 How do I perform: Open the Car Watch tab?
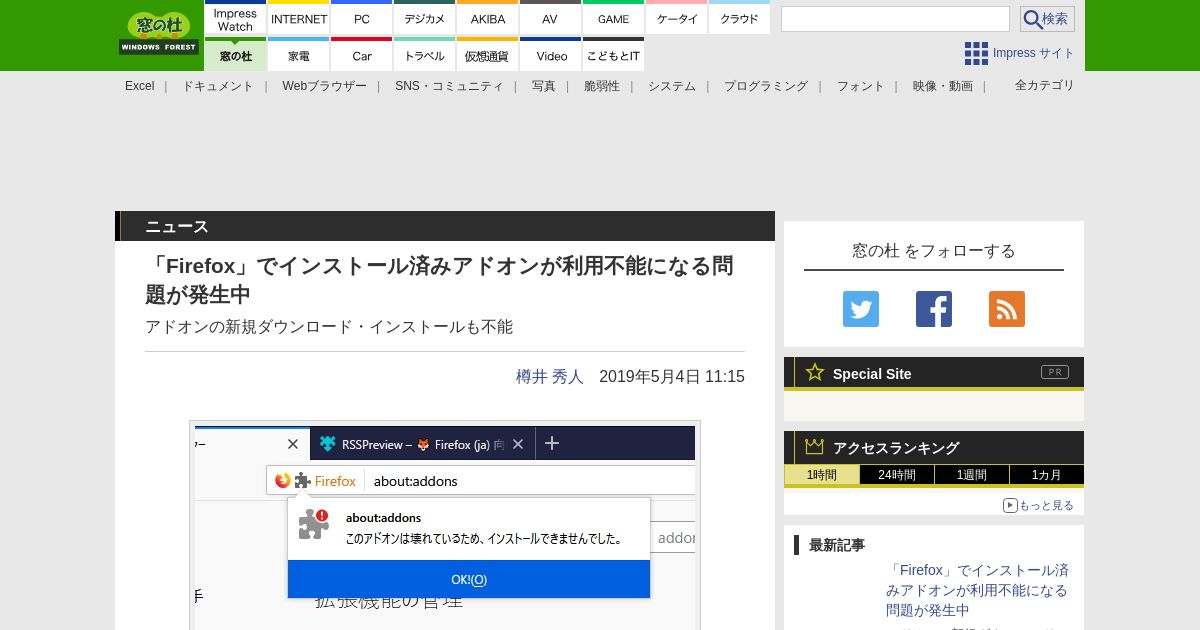pos(361,55)
